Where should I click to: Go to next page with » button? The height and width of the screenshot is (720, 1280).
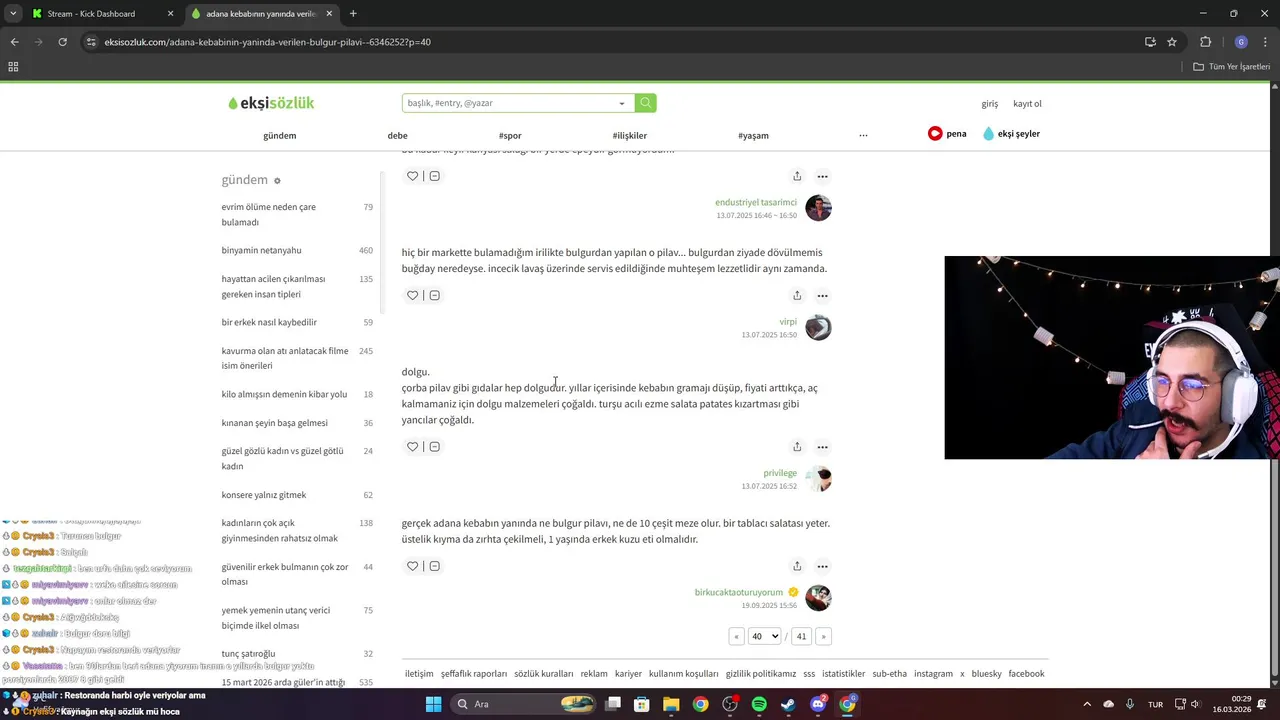824,636
